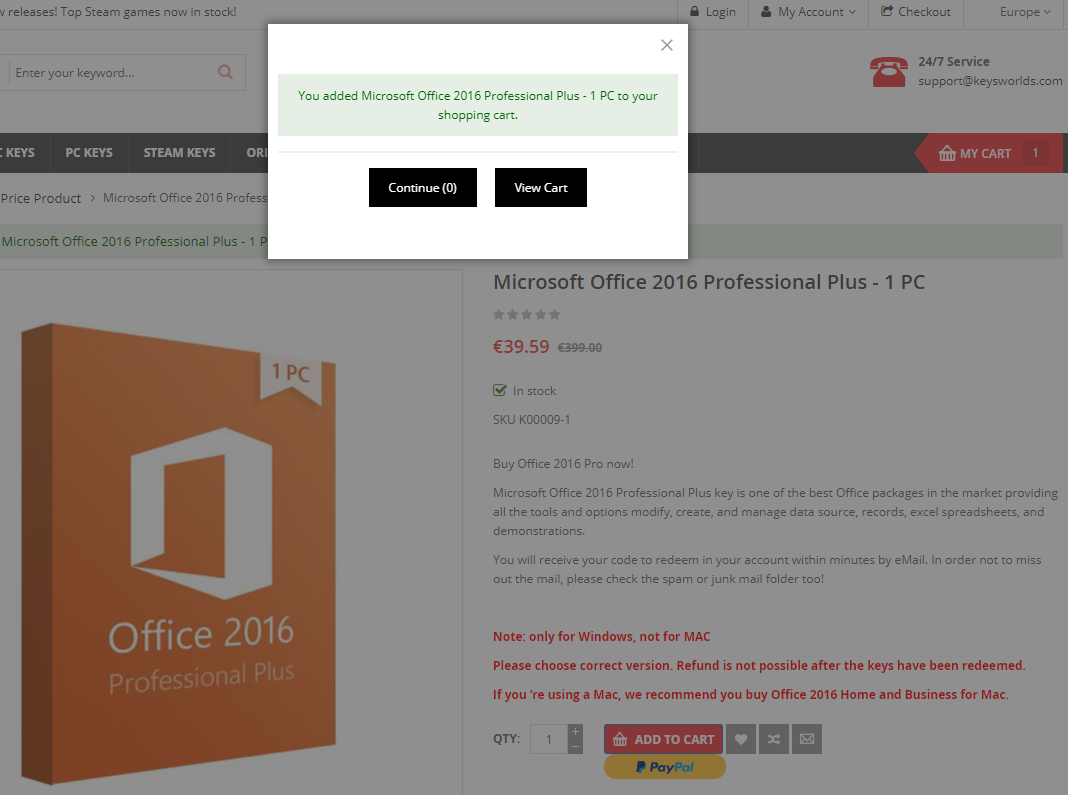Open the Steam Keys menu item

pyautogui.click(x=179, y=153)
